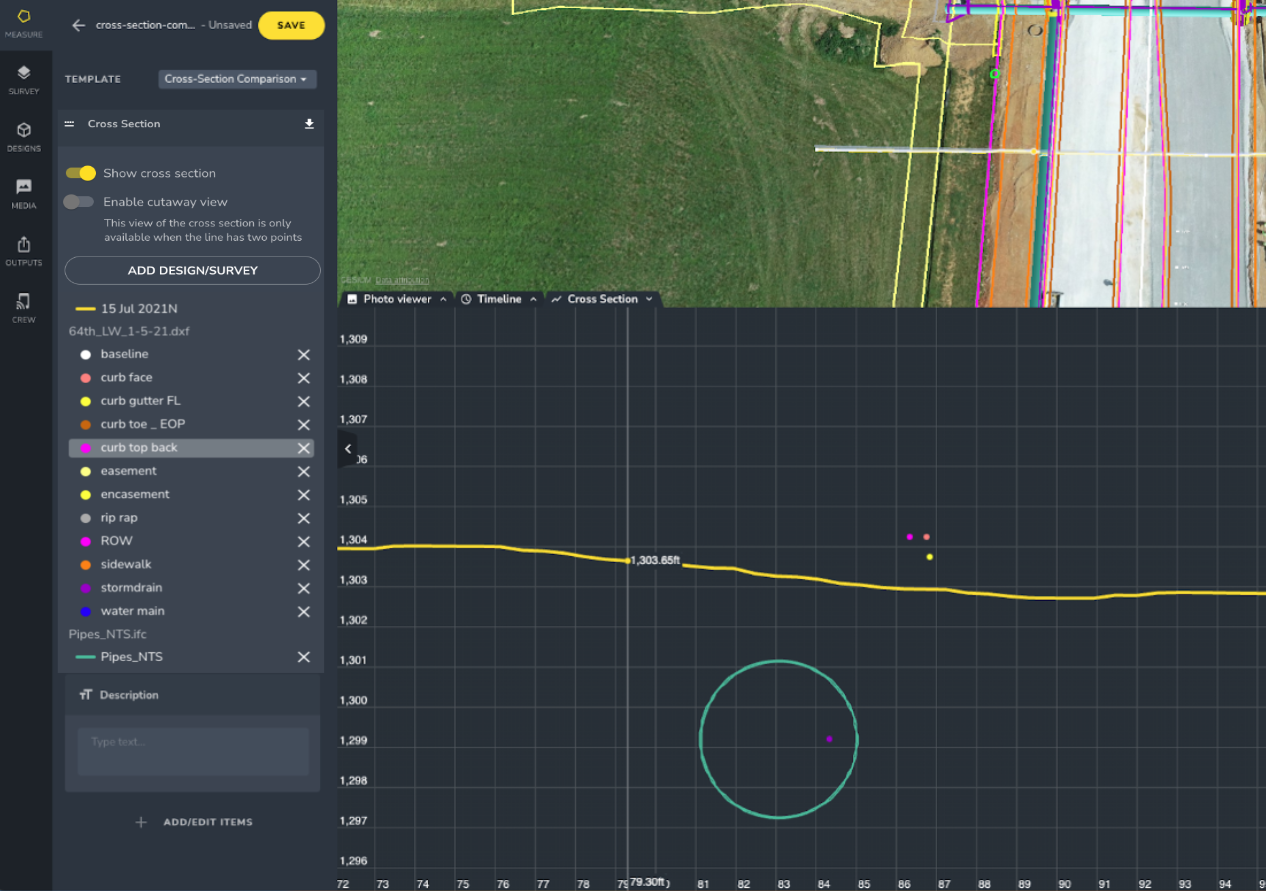Screen dimensions: 1266x891
Task: Expand the Photo viewer panel
Action: tap(395, 299)
